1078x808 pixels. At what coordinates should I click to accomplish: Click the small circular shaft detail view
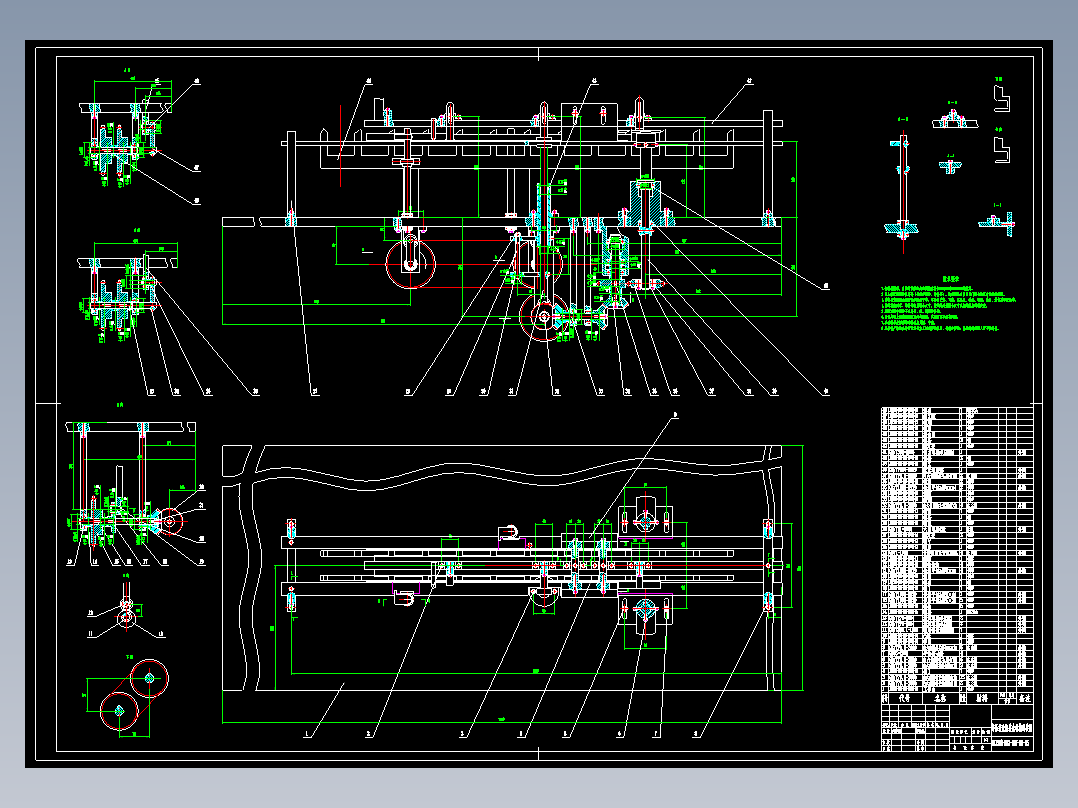coord(127,611)
